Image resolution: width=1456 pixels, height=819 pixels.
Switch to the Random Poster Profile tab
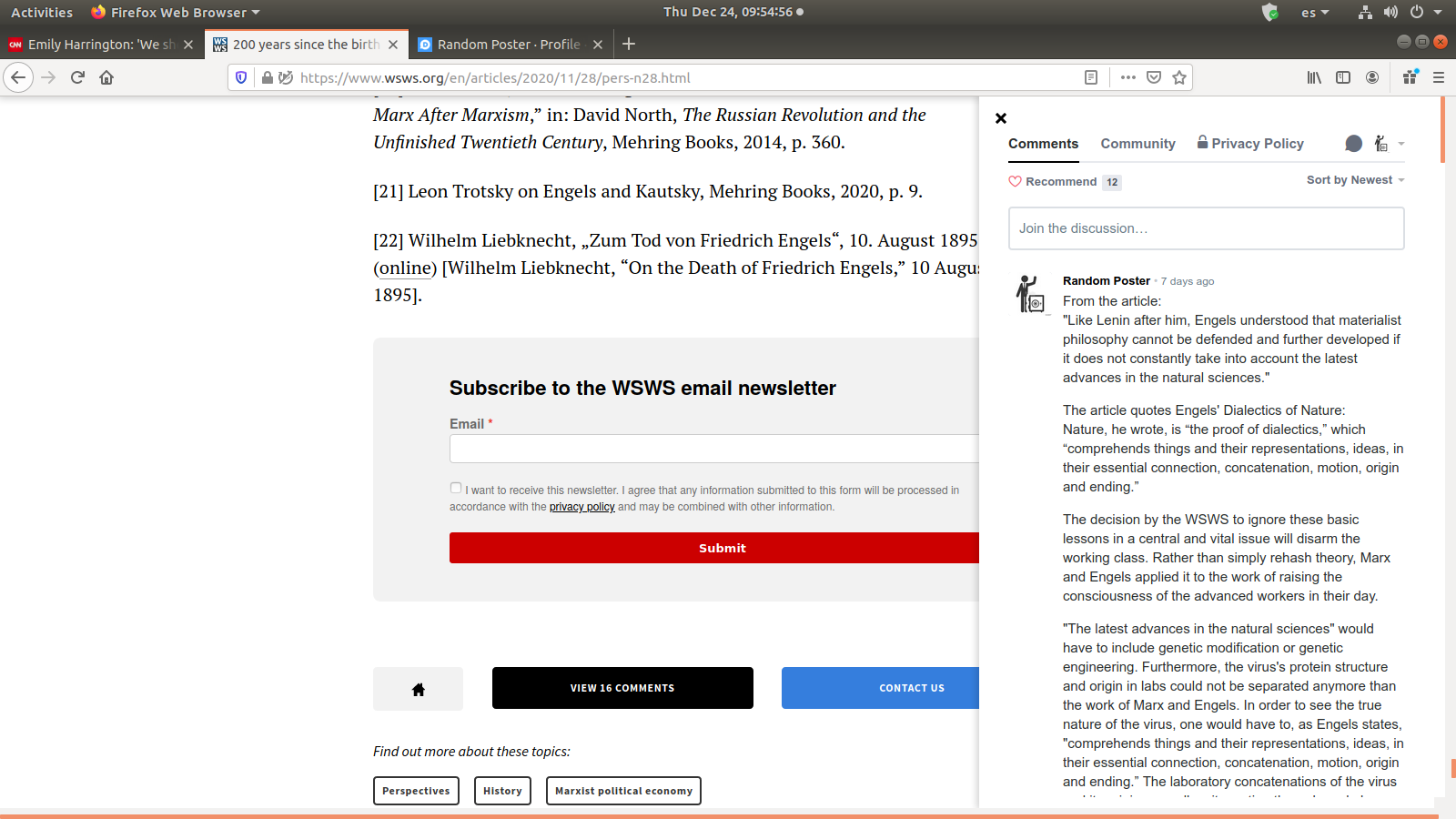508,45
